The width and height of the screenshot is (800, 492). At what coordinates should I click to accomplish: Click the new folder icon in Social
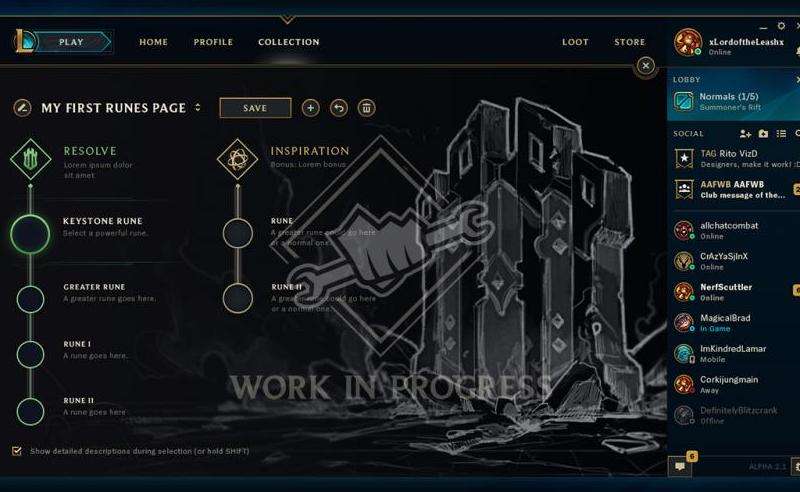pos(763,134)
